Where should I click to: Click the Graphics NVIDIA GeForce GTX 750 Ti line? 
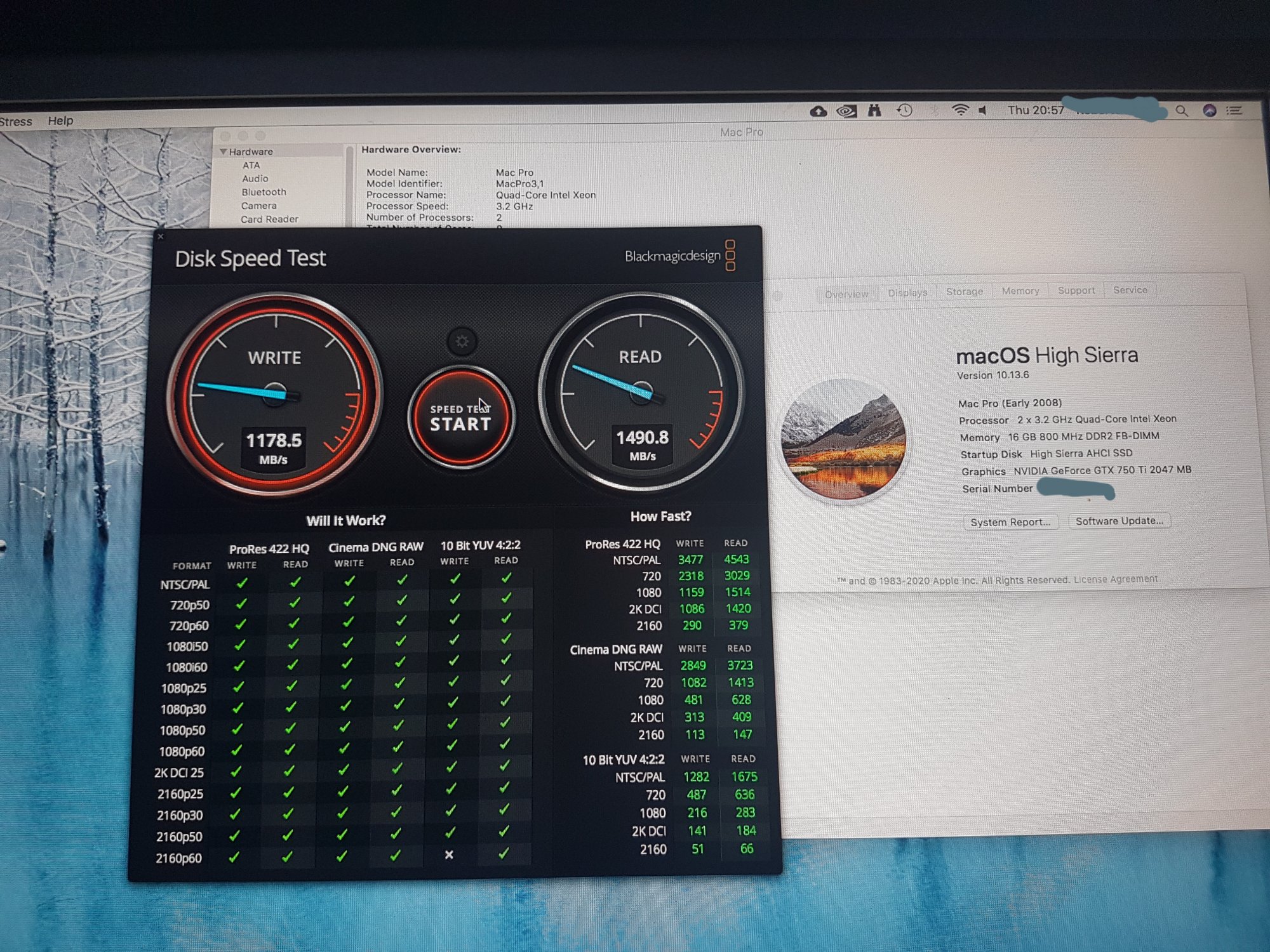[x=1076, y=470]
